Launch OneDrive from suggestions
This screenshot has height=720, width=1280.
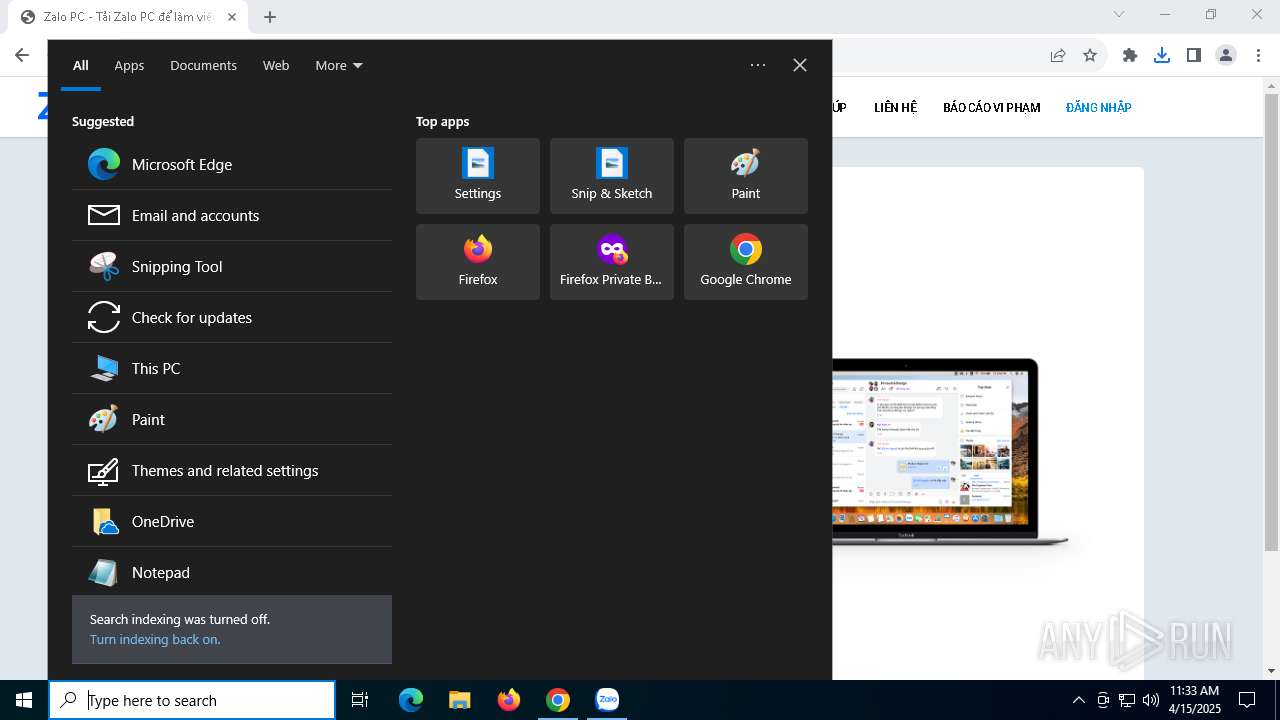pyautogui.click(x=232, y=521)
